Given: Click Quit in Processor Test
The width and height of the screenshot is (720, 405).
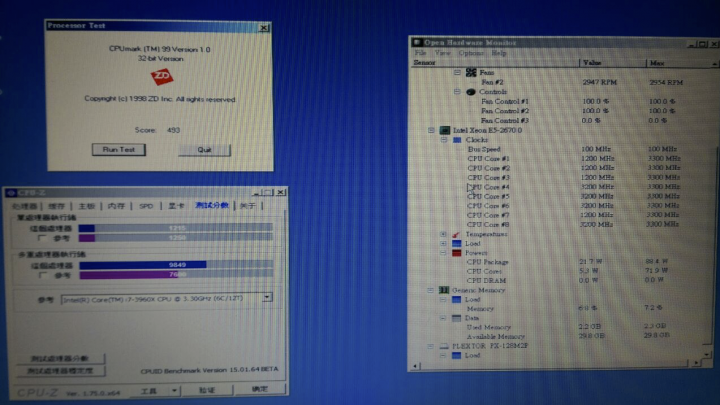Looking at the screenshot, I should tap(204, 150).
